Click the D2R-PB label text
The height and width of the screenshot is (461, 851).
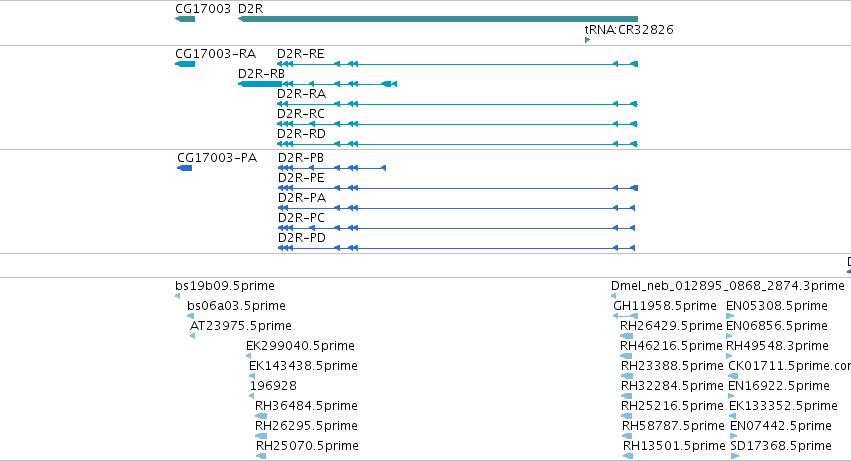point(301,158)
